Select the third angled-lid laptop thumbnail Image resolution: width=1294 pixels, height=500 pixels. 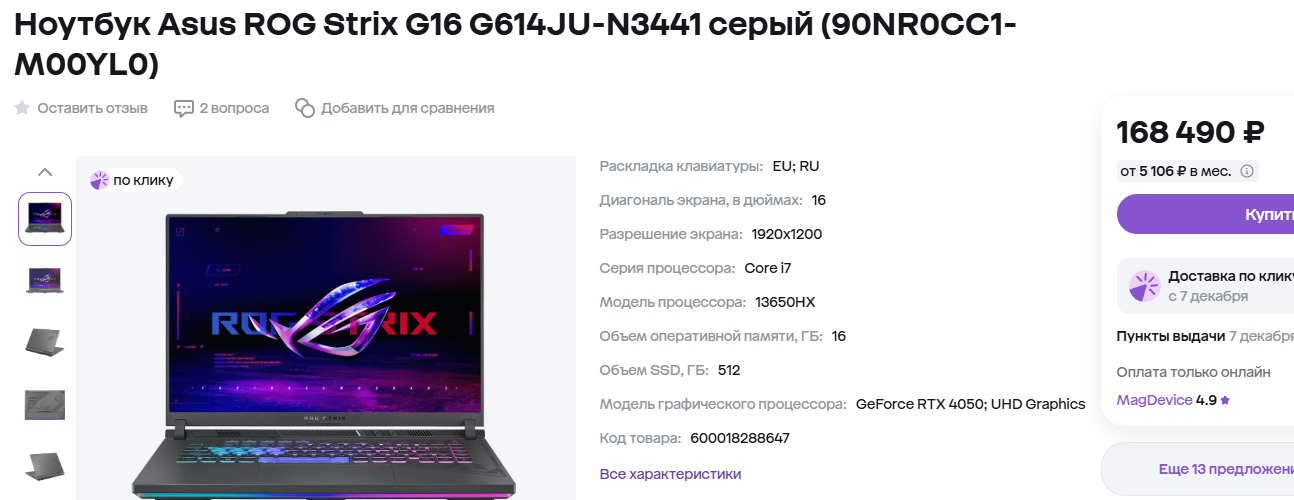(x=45, y=342)
